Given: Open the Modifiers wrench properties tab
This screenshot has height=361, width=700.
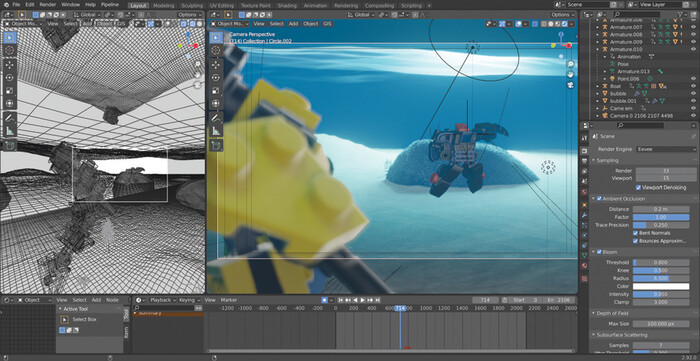Looking at the screenshot, I should point(584,215).
